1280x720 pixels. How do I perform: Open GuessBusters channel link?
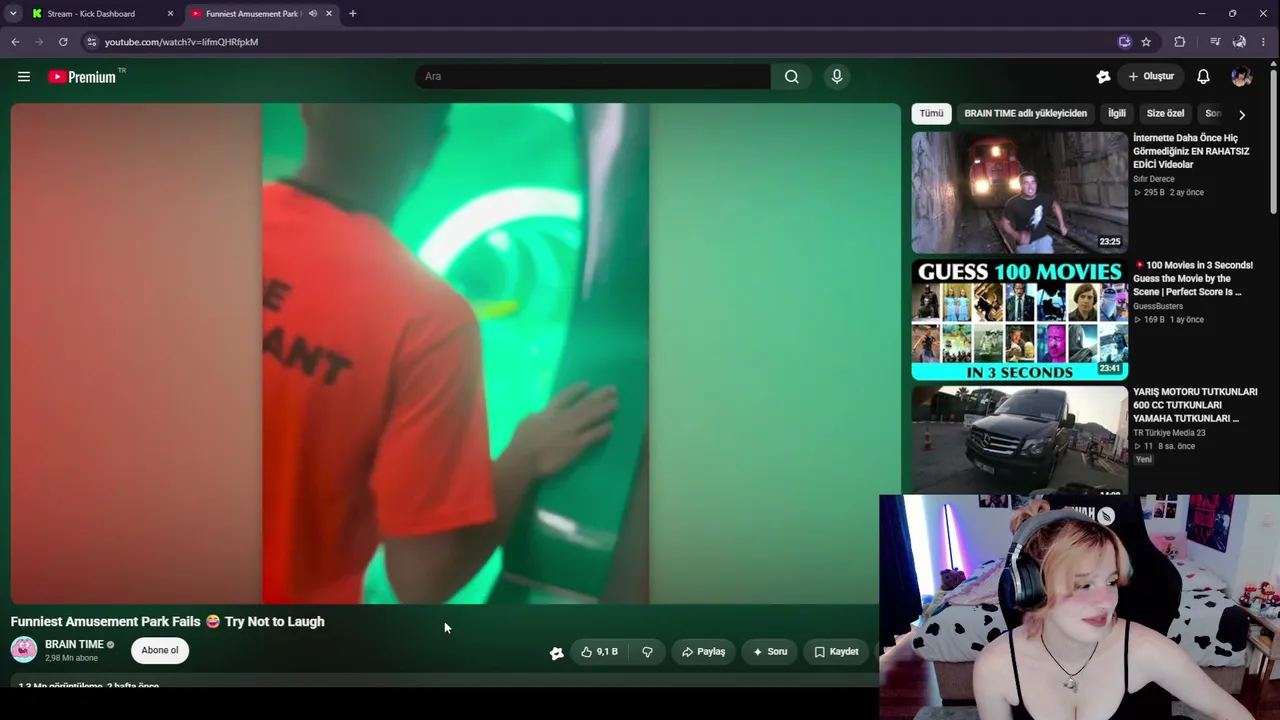(1158, 306)
